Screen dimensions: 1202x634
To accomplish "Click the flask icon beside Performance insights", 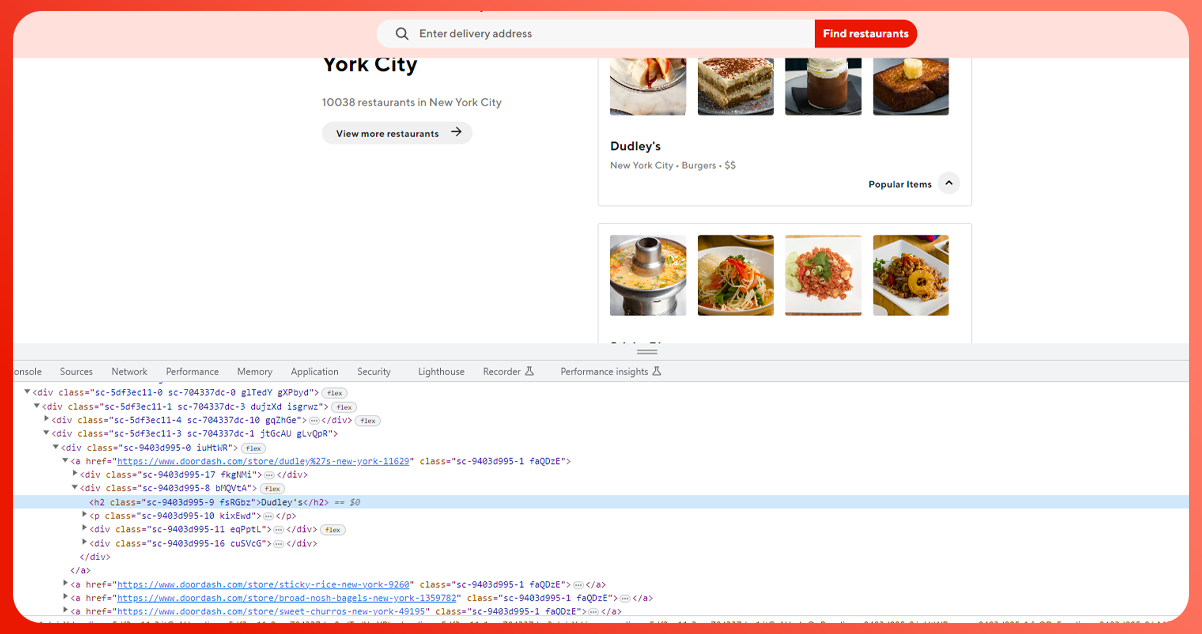I will click(x=657, y=371).
